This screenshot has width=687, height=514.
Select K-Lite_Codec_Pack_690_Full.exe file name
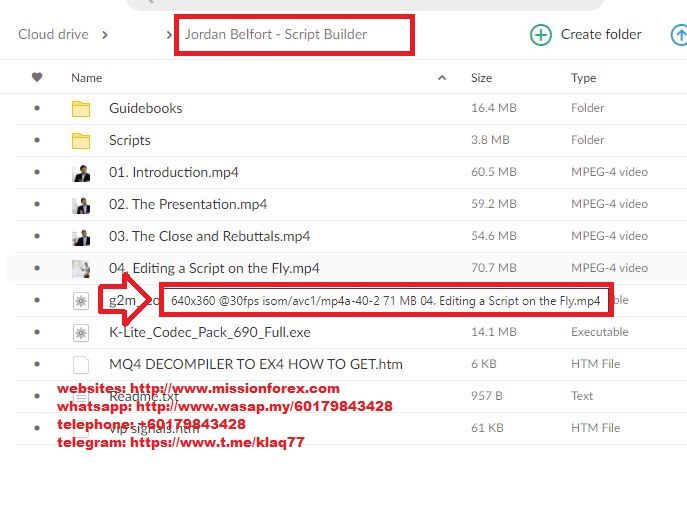tap(209, 332)
